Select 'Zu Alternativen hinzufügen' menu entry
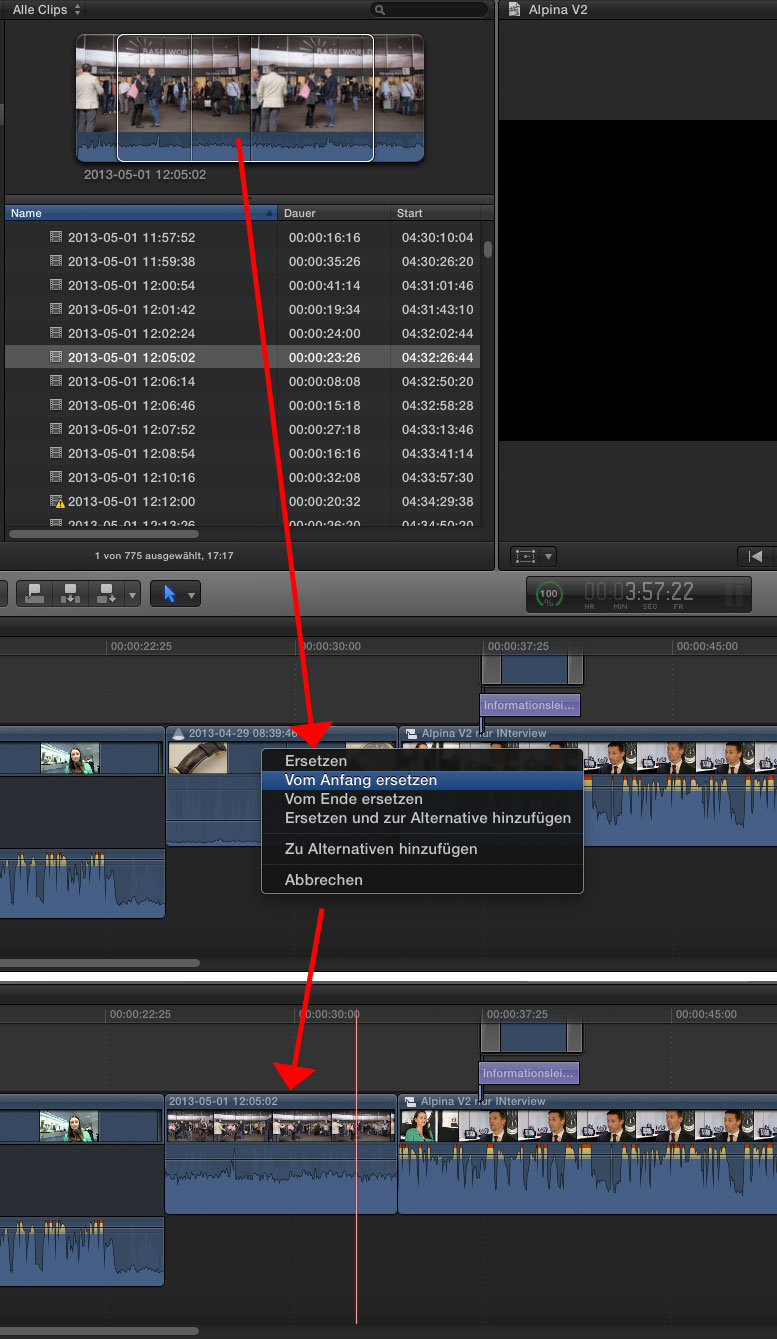Screen dimensions: 777x1339 point(380,849)
